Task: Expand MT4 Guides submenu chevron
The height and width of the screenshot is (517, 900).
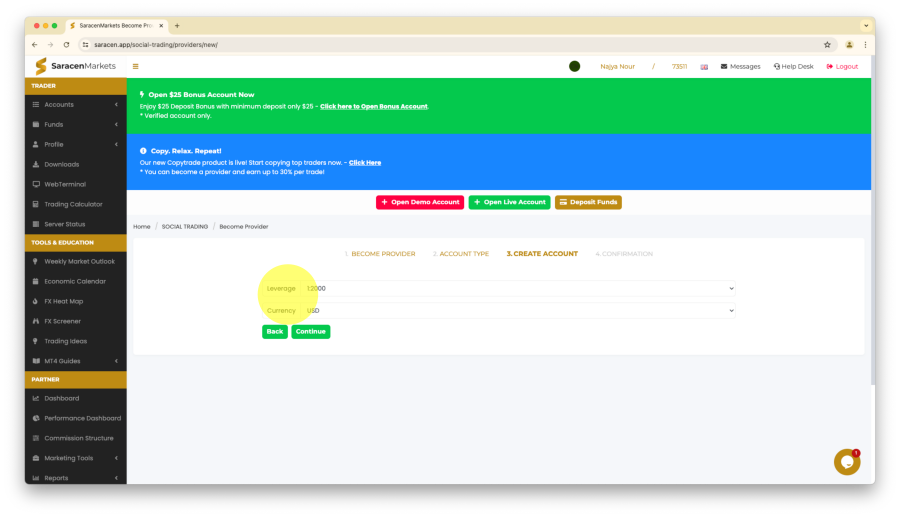Action: [117, 361]
